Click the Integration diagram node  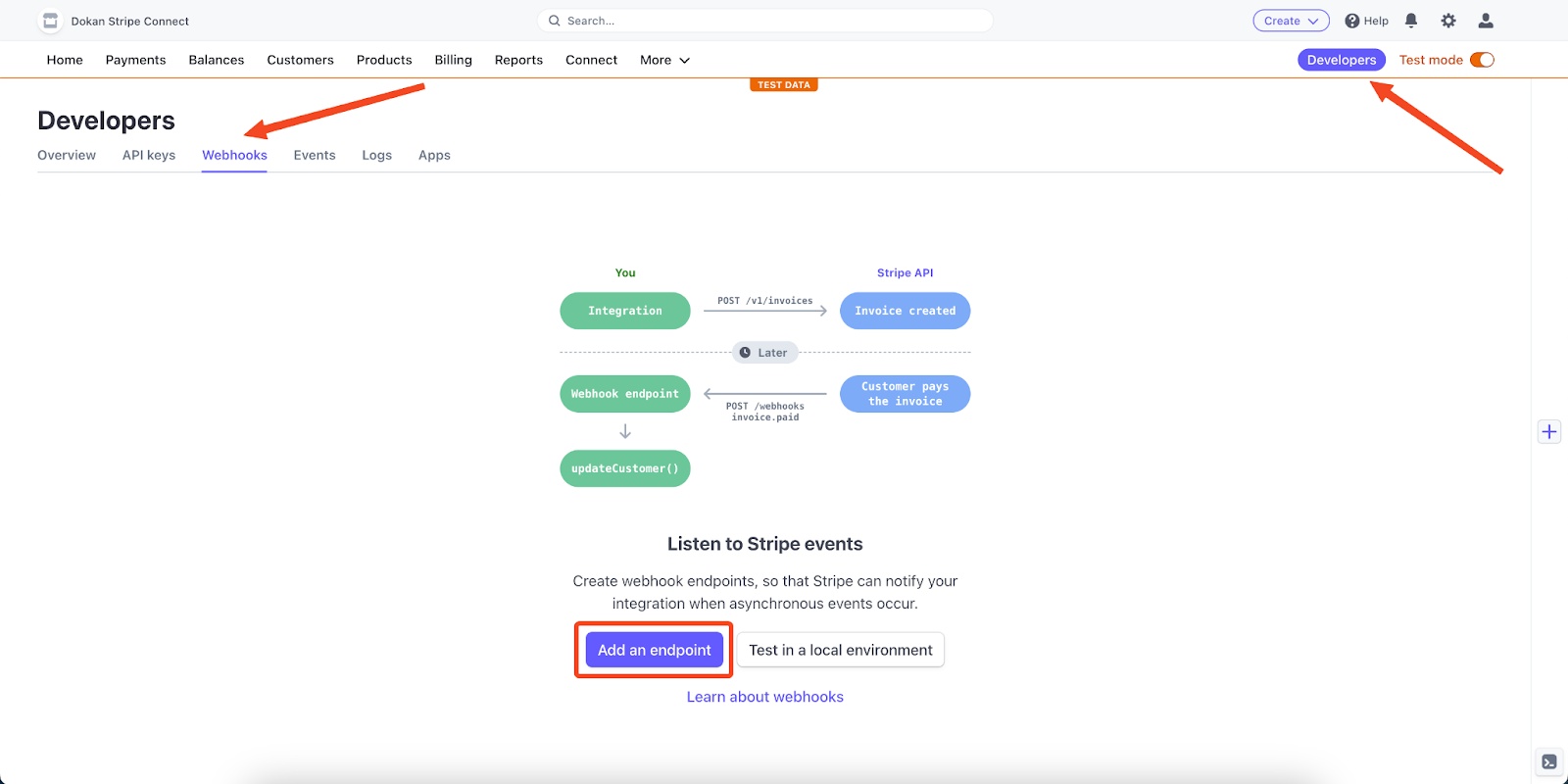(x=625, y=311)
